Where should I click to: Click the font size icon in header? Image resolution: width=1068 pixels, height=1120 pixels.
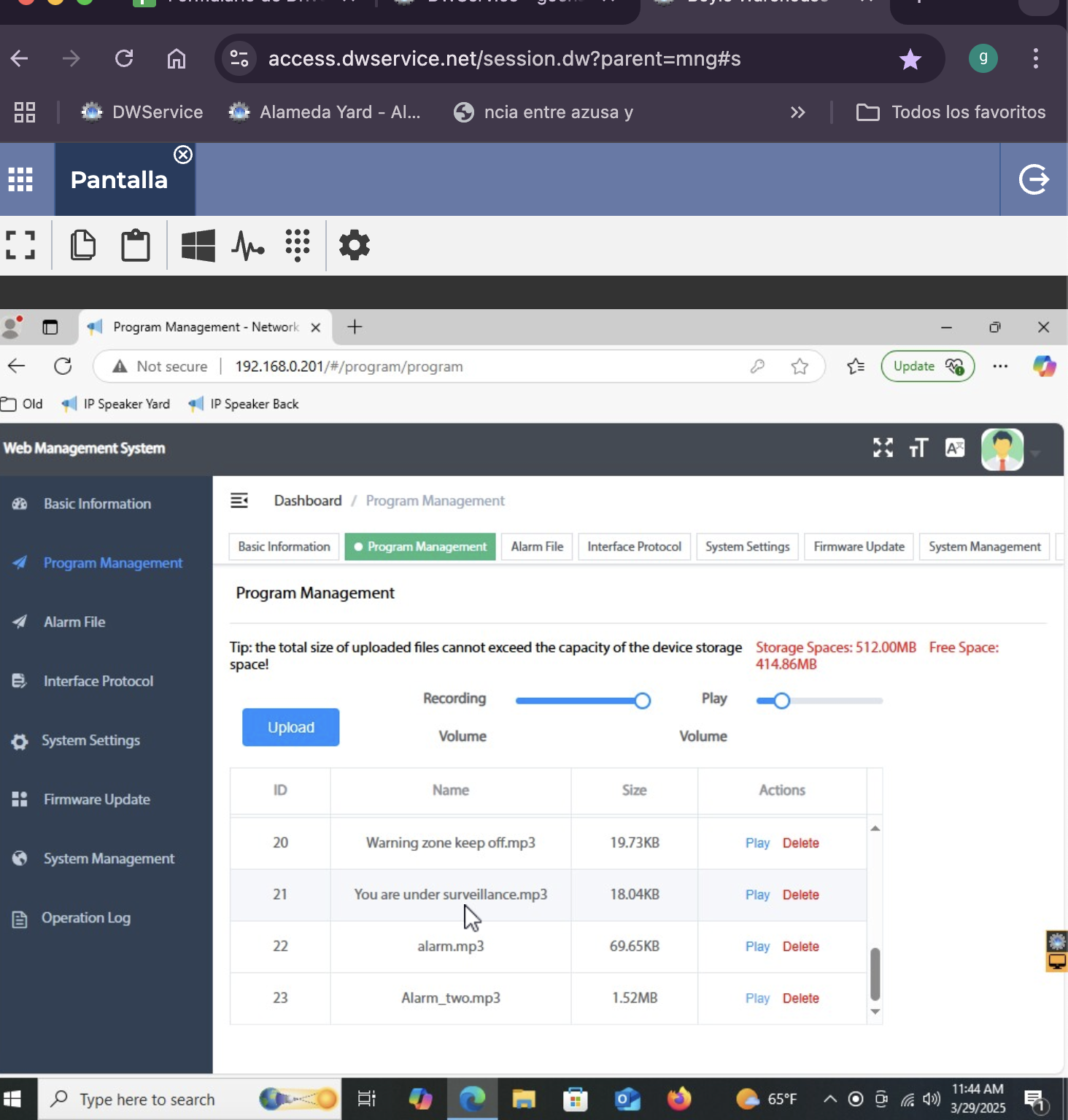click(918, 448)
